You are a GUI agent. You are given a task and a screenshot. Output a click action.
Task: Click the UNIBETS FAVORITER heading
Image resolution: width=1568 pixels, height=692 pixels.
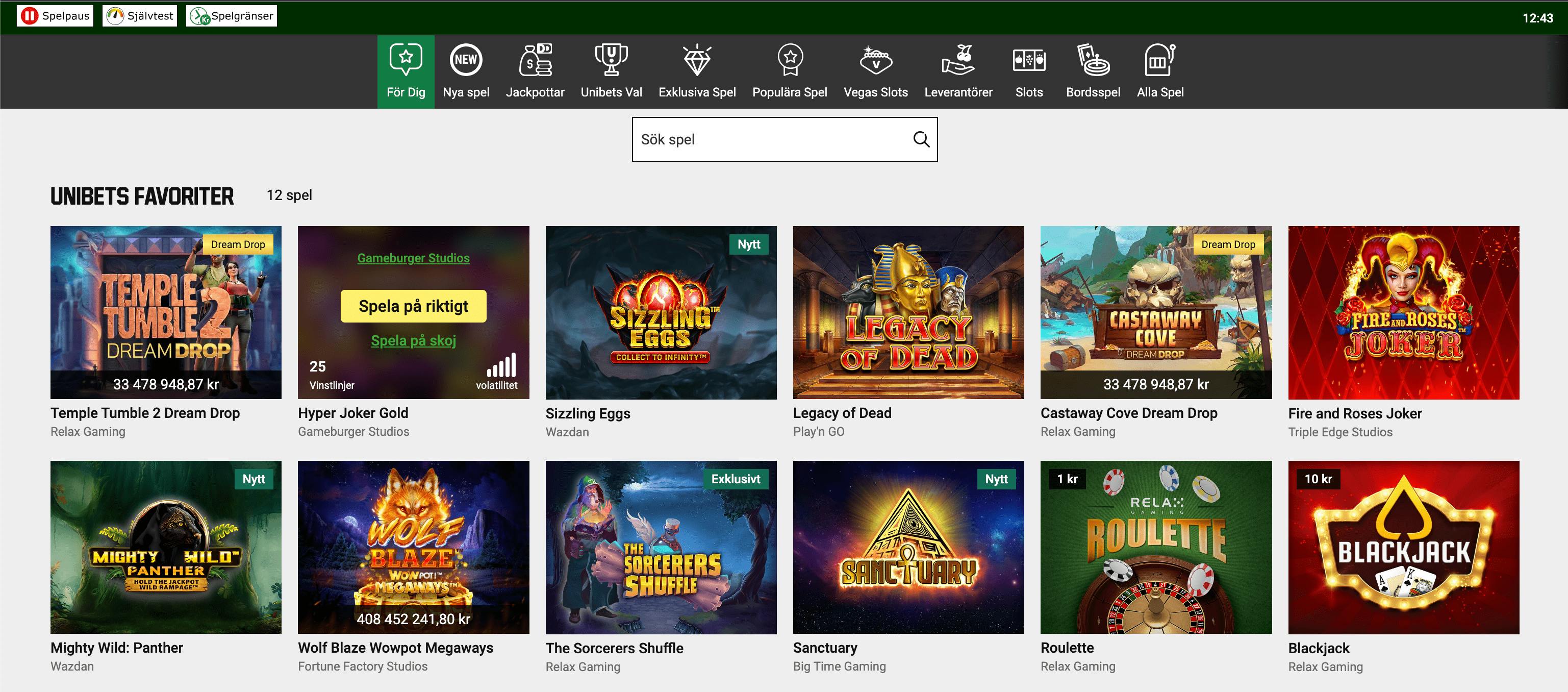(x=142, y=196)
